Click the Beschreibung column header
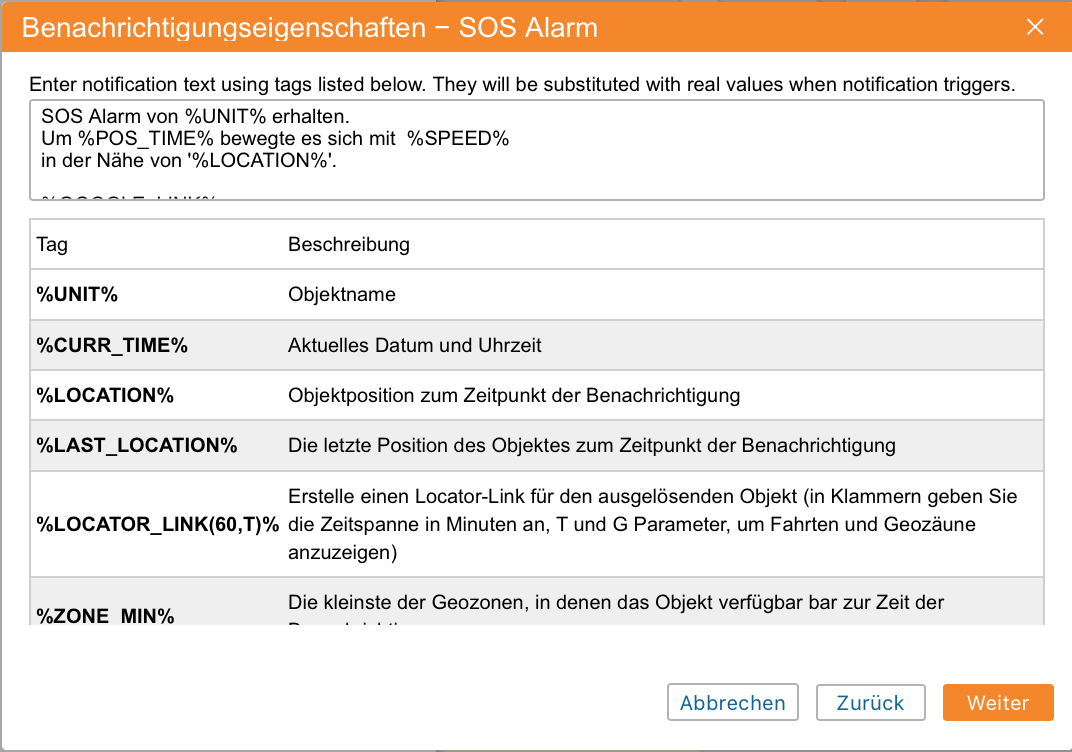This screenshot has height=752, width=1072. [348, 244]
